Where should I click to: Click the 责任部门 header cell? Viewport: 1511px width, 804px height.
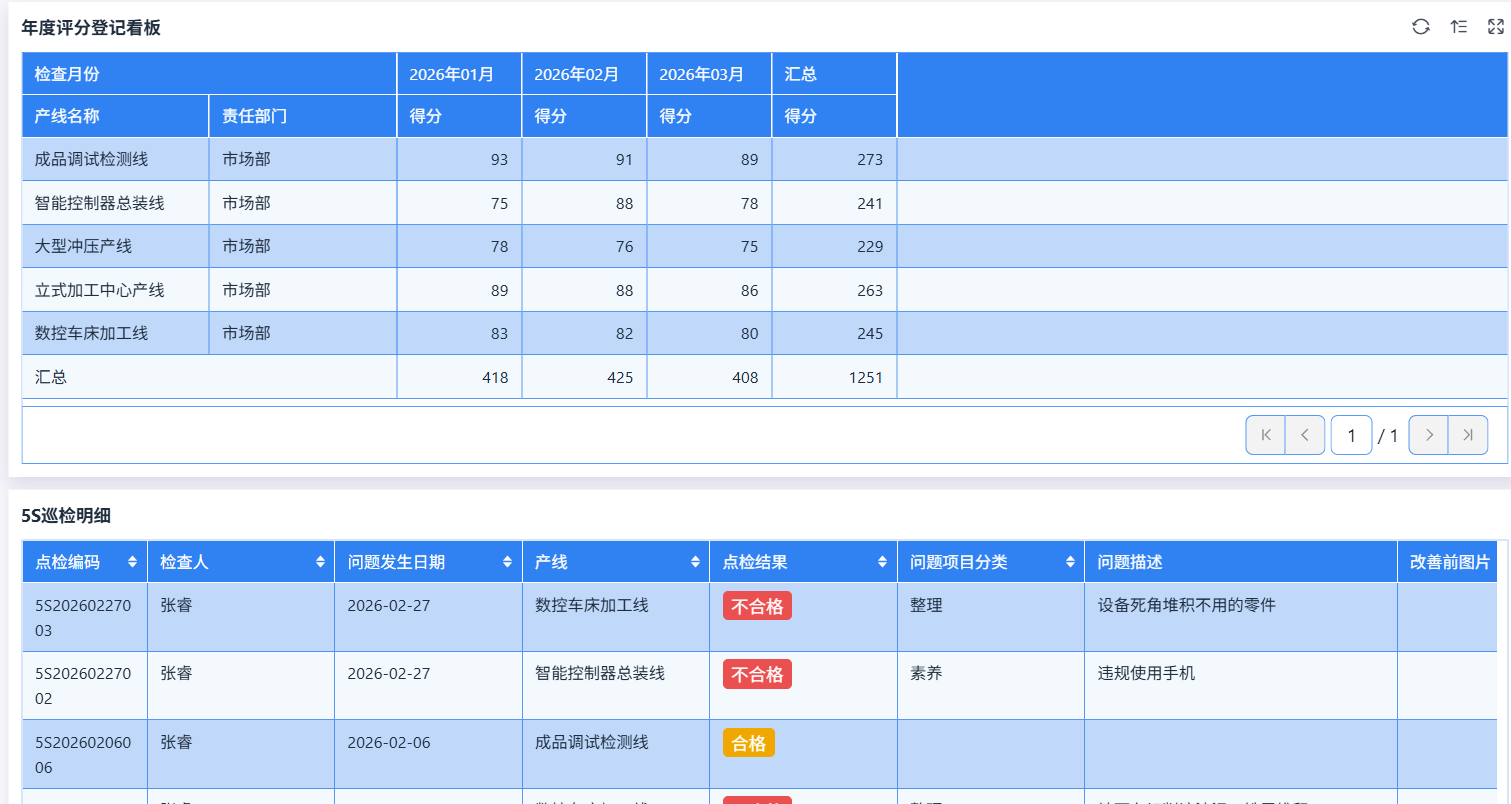303,116
